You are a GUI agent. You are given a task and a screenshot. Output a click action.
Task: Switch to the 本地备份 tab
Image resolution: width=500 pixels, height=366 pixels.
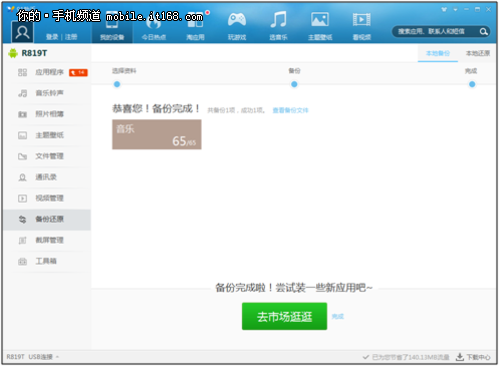[x=438, y=53]
